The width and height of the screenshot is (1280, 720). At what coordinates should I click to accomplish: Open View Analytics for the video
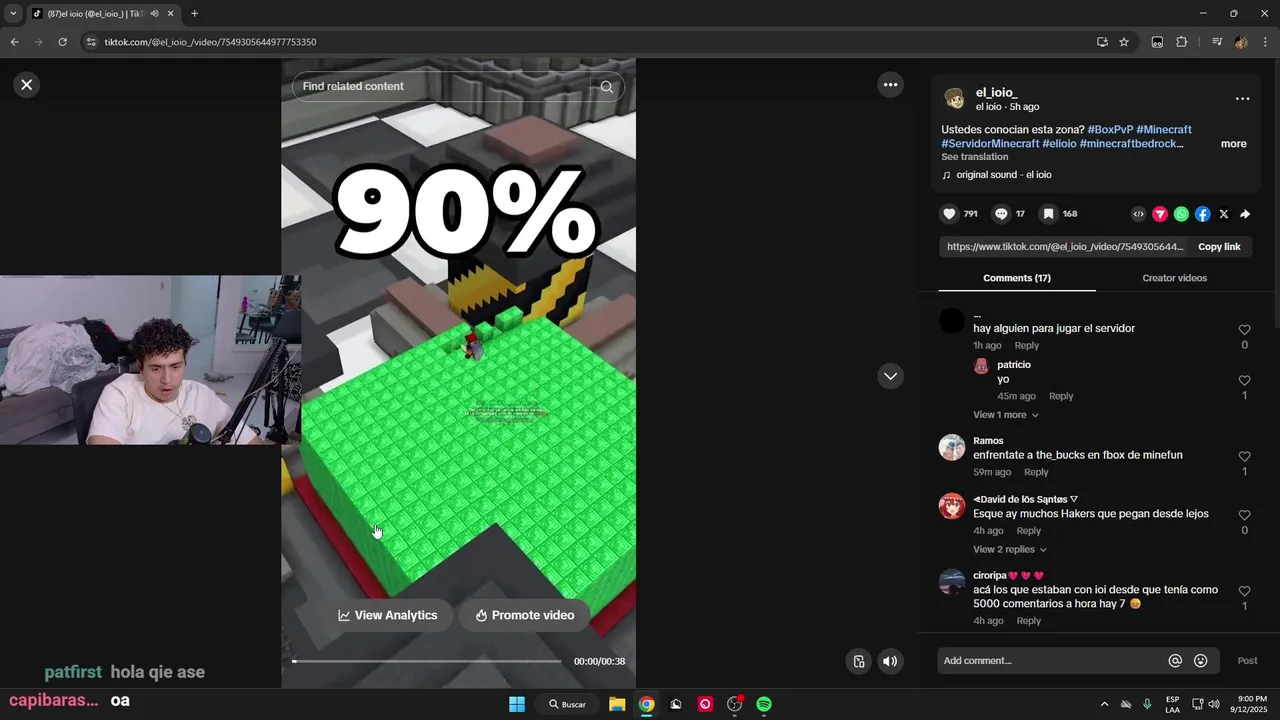[388, 615]
